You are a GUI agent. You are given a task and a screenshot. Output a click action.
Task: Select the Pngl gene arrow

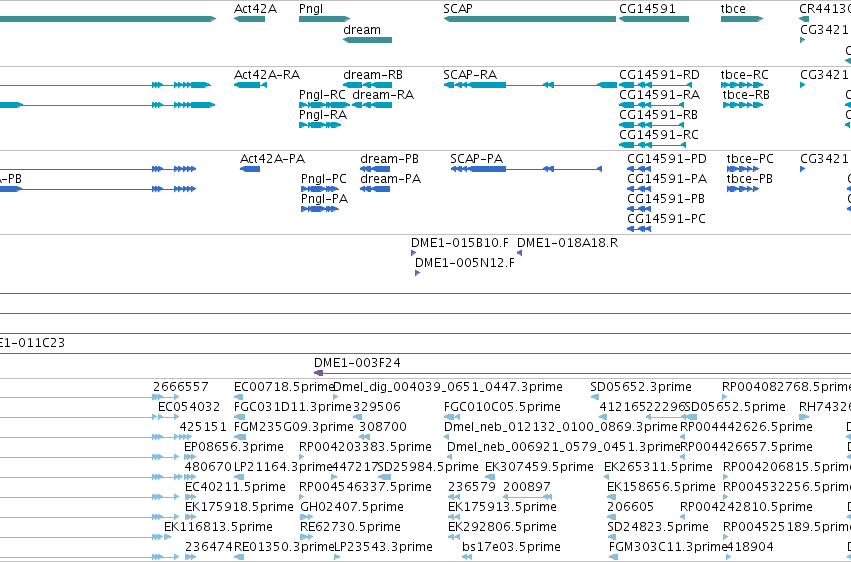[x=325, y=19]
